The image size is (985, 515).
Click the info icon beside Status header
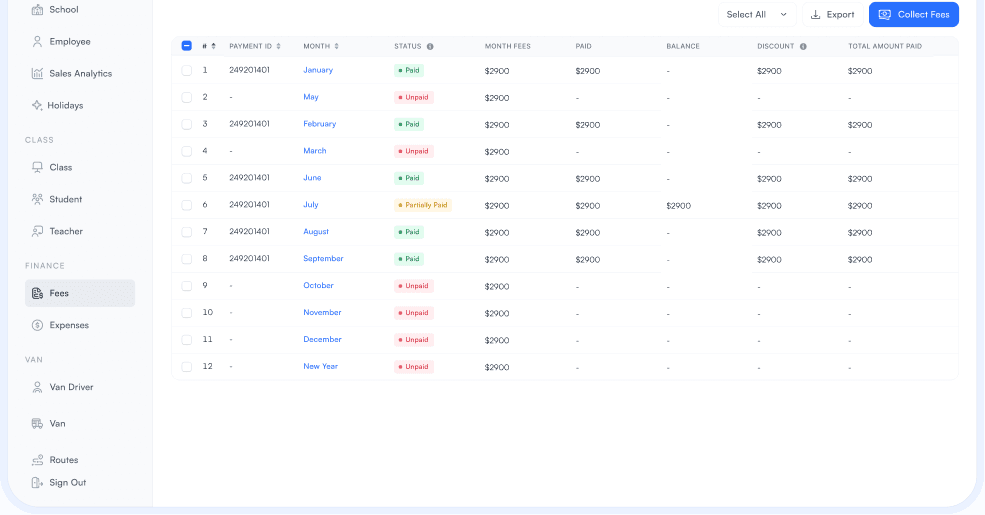(430, 46)
